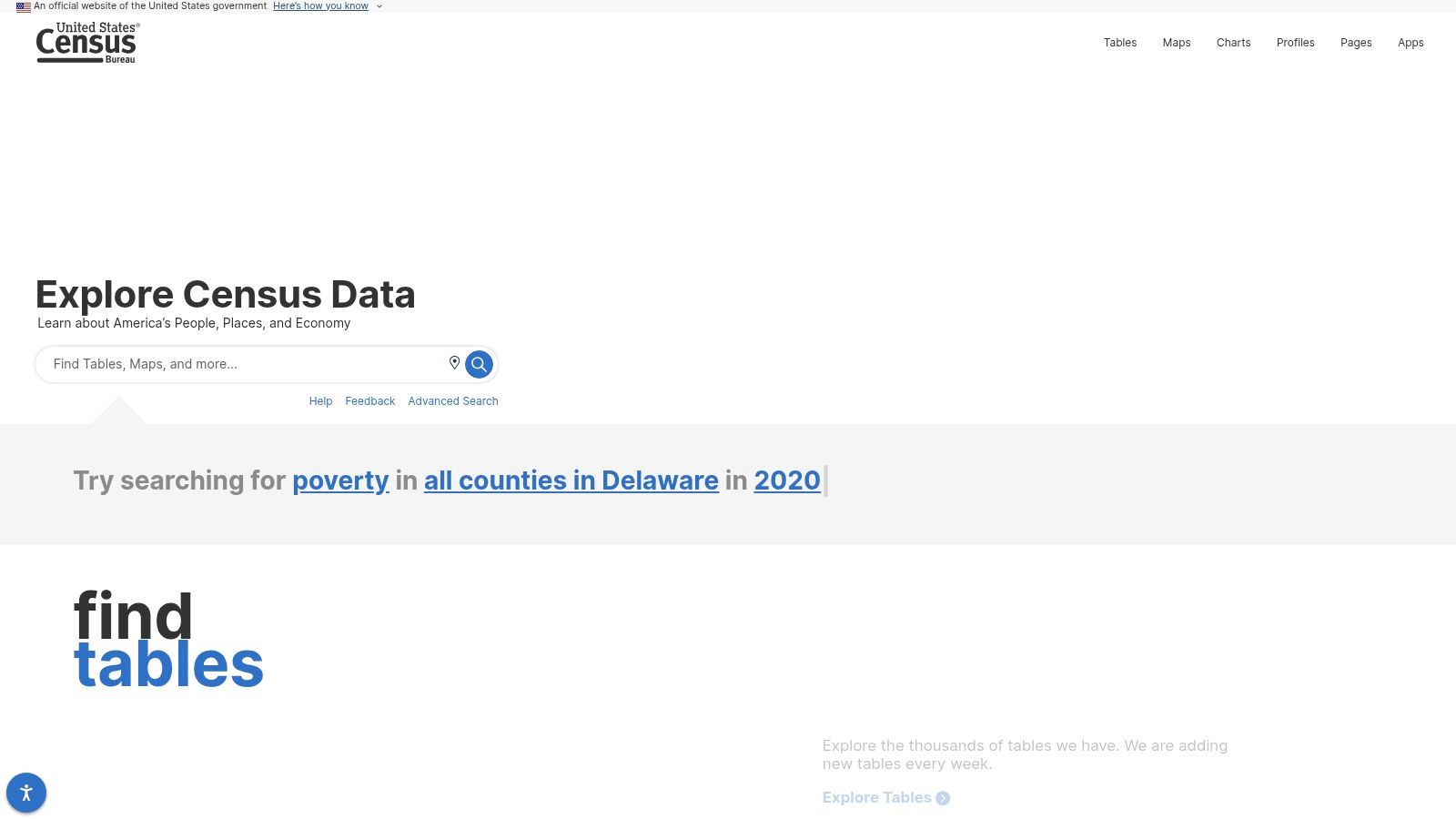This screenshot has width=1456, height=819.
Task: Select Profiles from the top navigation
Action: pyautogui.click(x=1295, y=42)
